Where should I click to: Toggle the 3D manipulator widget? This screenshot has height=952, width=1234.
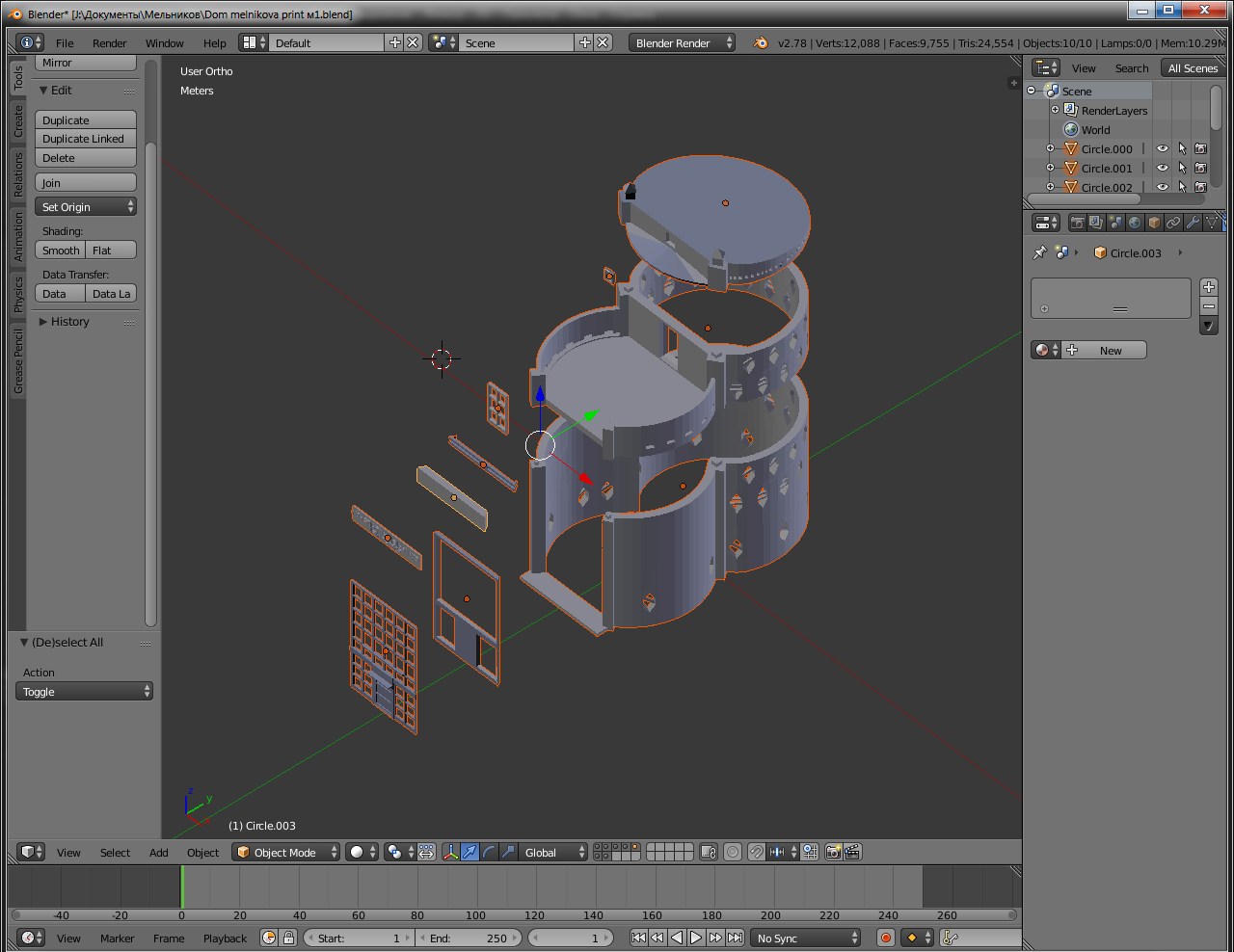(x=450, y=852)
